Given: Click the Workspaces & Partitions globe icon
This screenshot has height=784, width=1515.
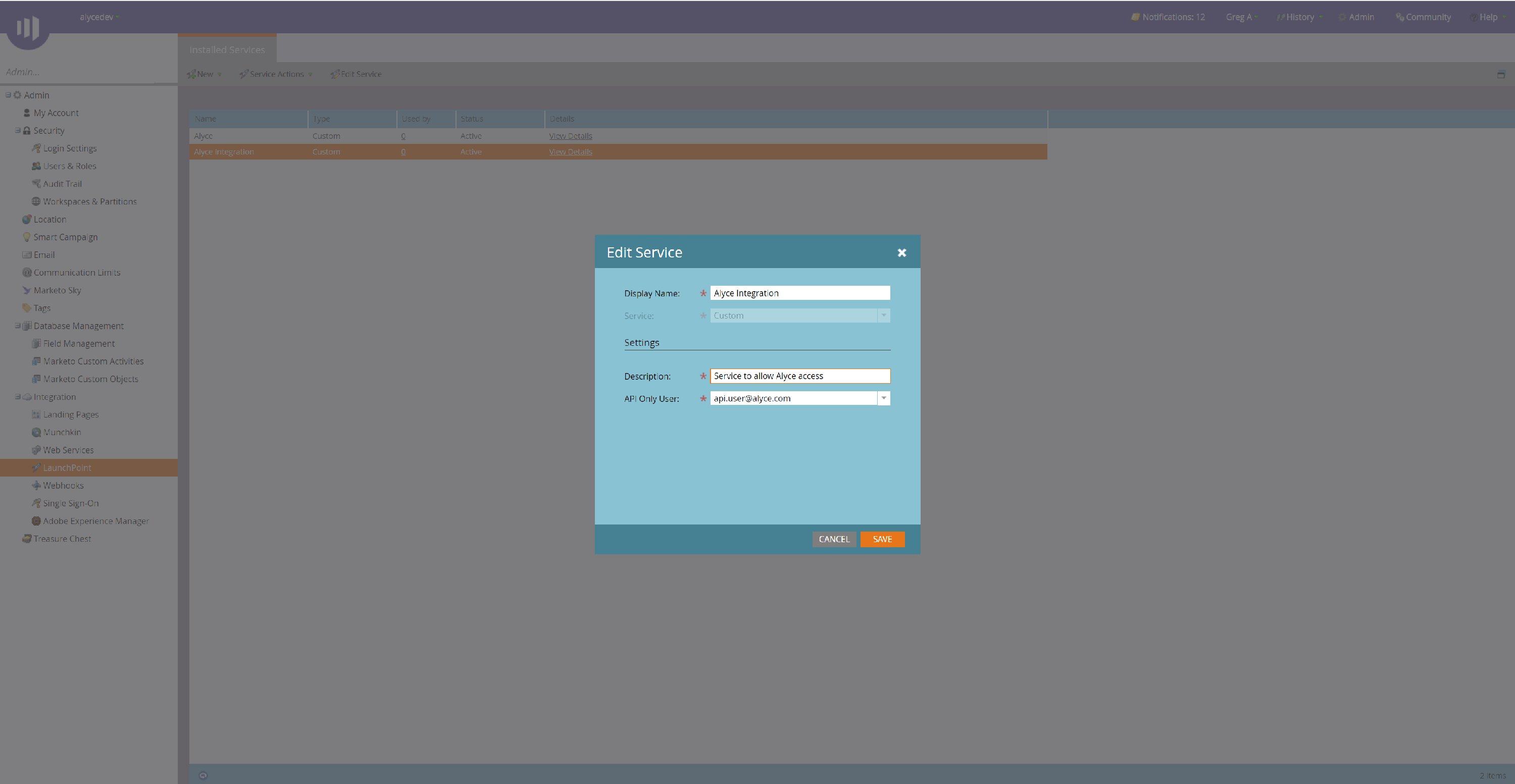Looking at the screenshot, I should click(36, 201).
